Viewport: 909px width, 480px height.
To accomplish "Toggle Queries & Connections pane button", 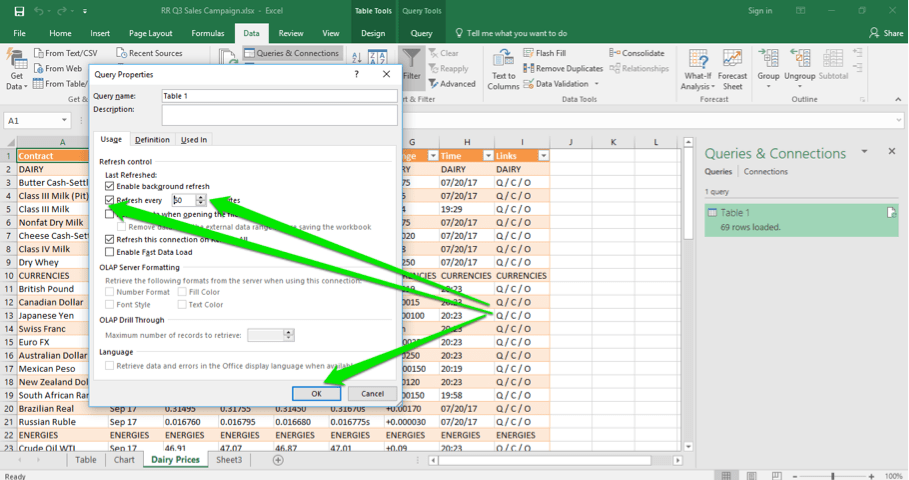I will click(292, 53).
